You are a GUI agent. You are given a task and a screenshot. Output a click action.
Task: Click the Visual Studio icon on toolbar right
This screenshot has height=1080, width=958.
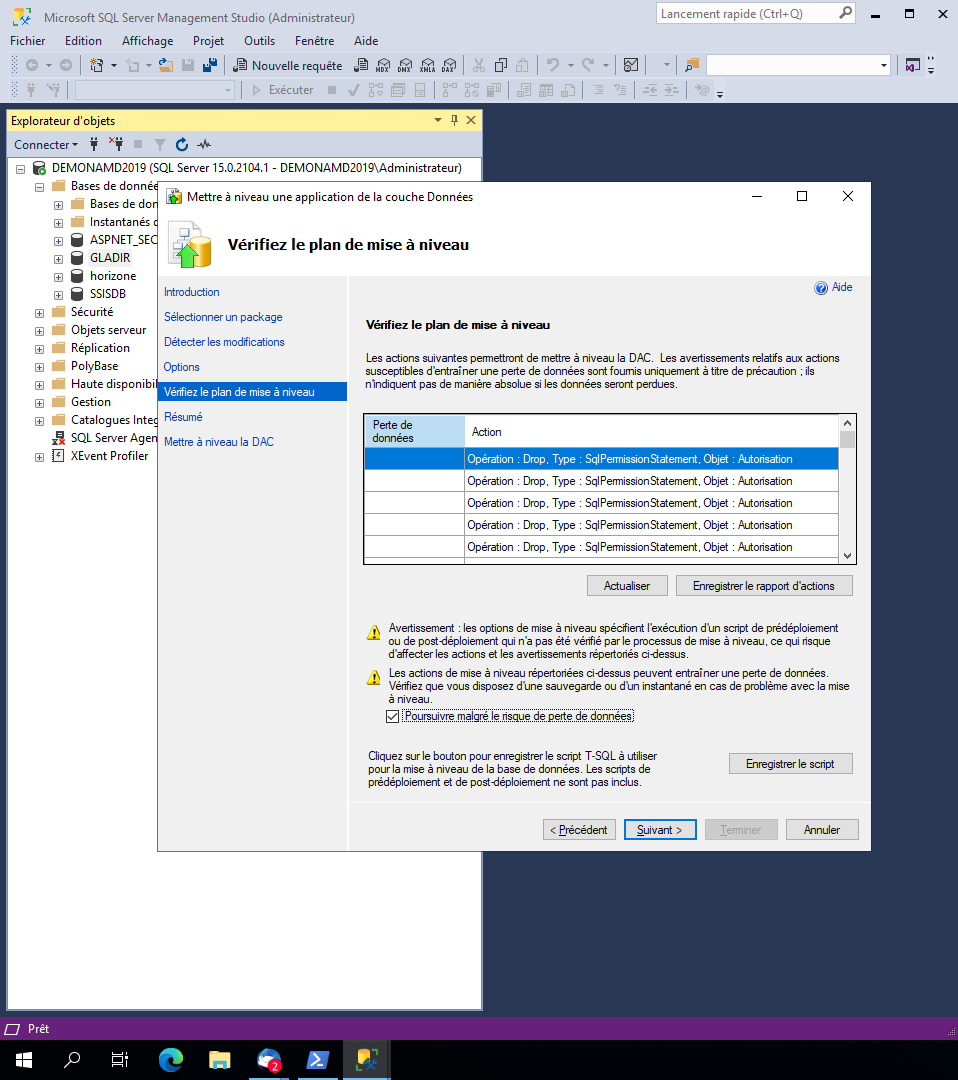(x=913, y=65)
